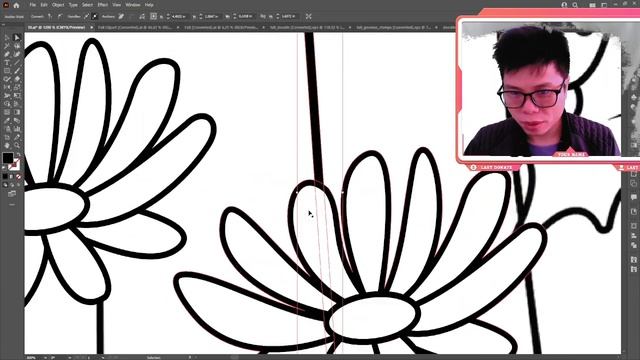Click the height field in control bar
This screenshot has height=360, width=640.
click(x=289, y=16)
